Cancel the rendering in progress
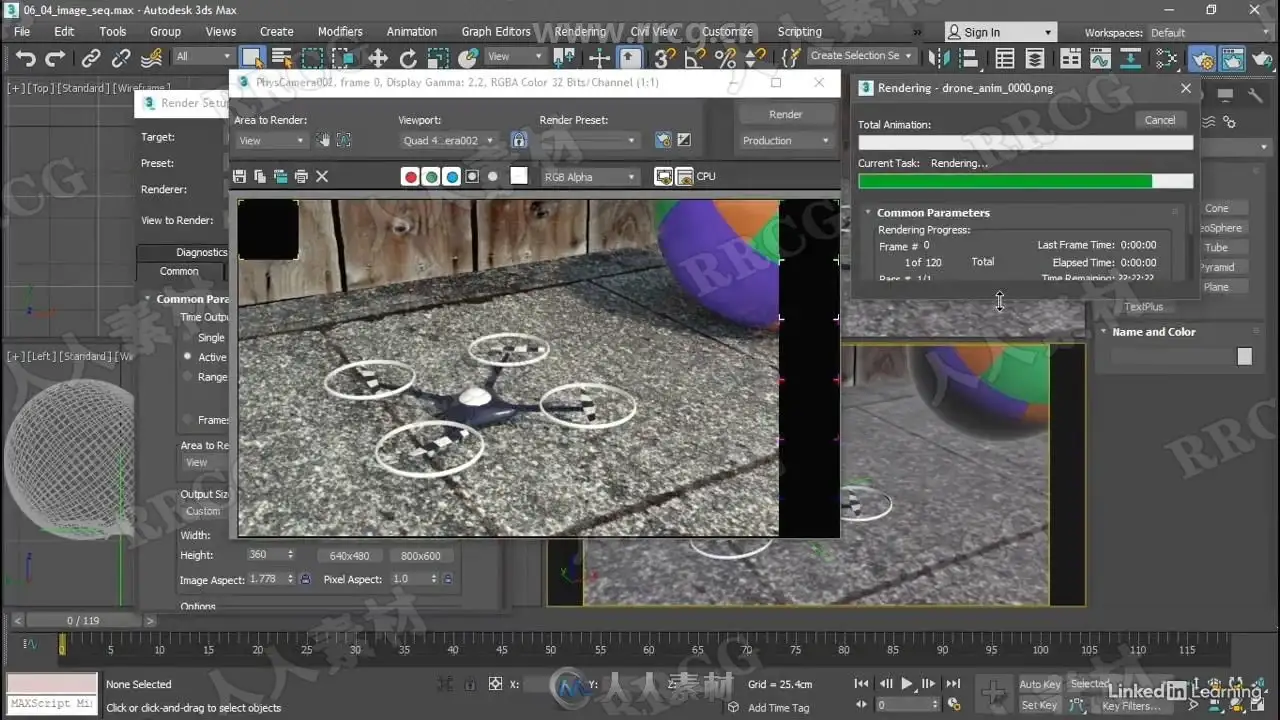The width and height of the screenshot is (1280, 720). 1159,120
